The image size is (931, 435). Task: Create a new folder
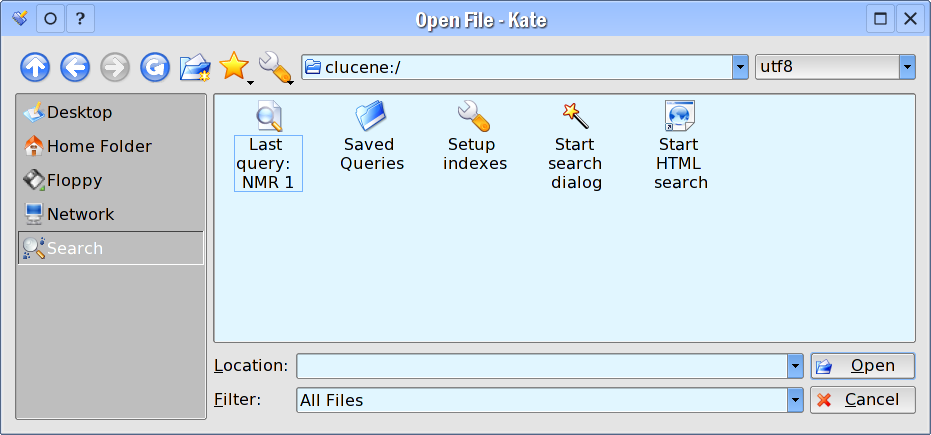click(195, 68)
